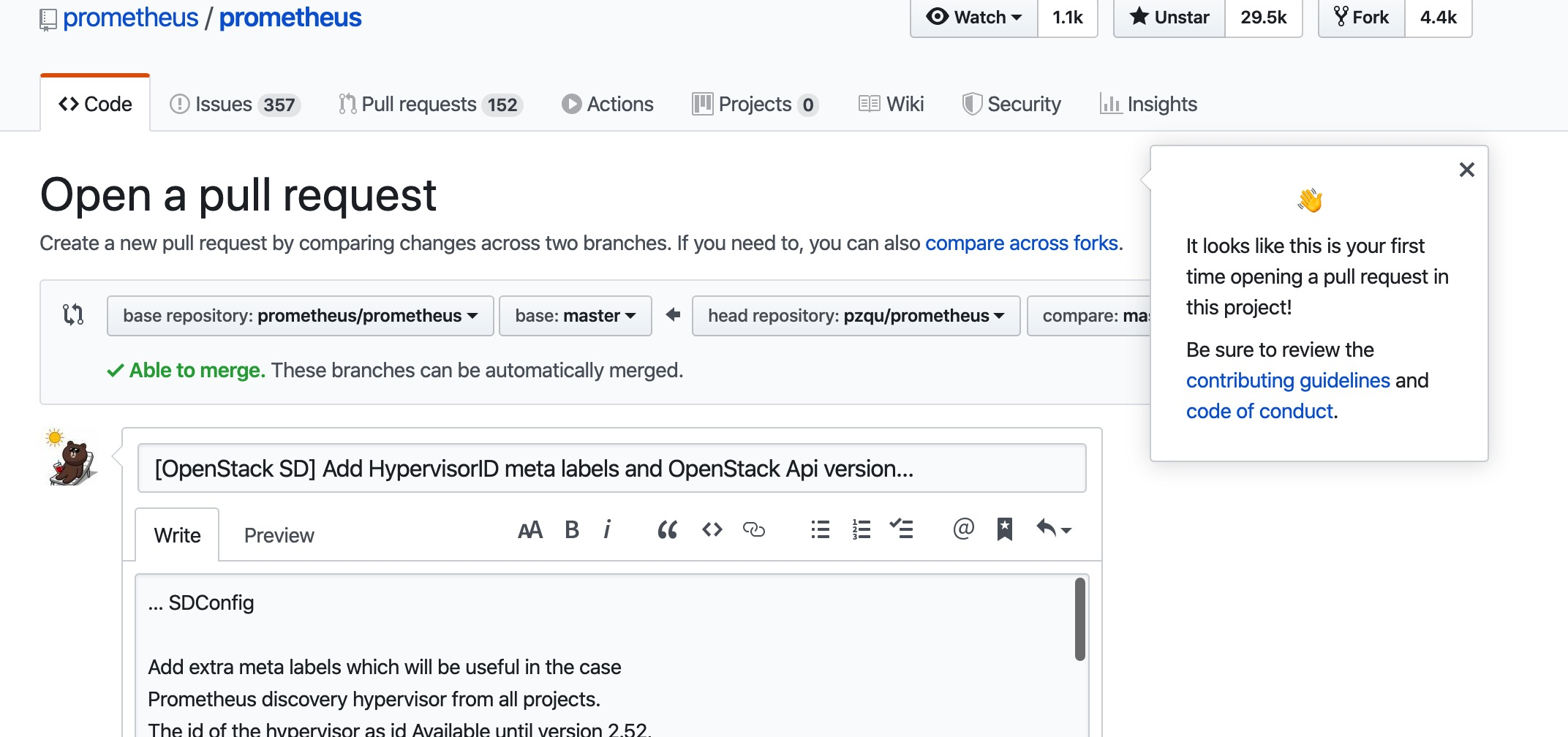Insert a quote with the quote icon

667,529
